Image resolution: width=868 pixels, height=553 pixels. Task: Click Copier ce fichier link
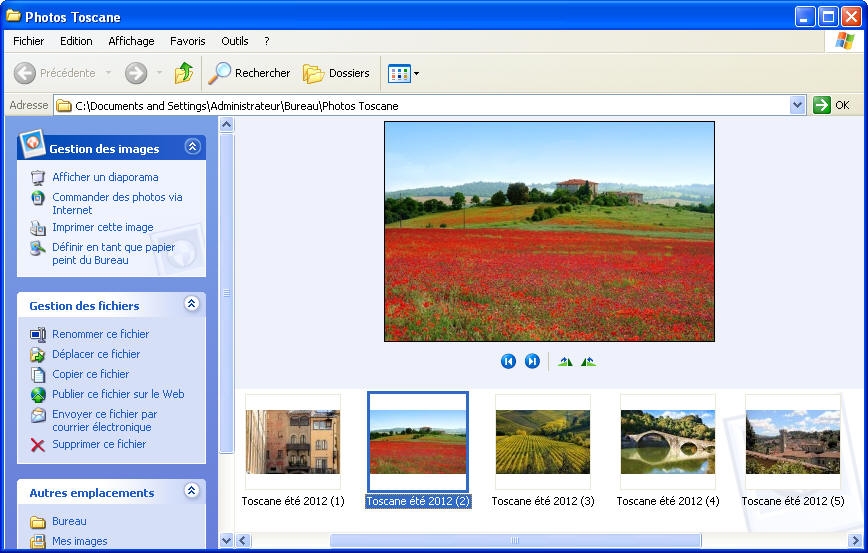(x=91, y=374)
